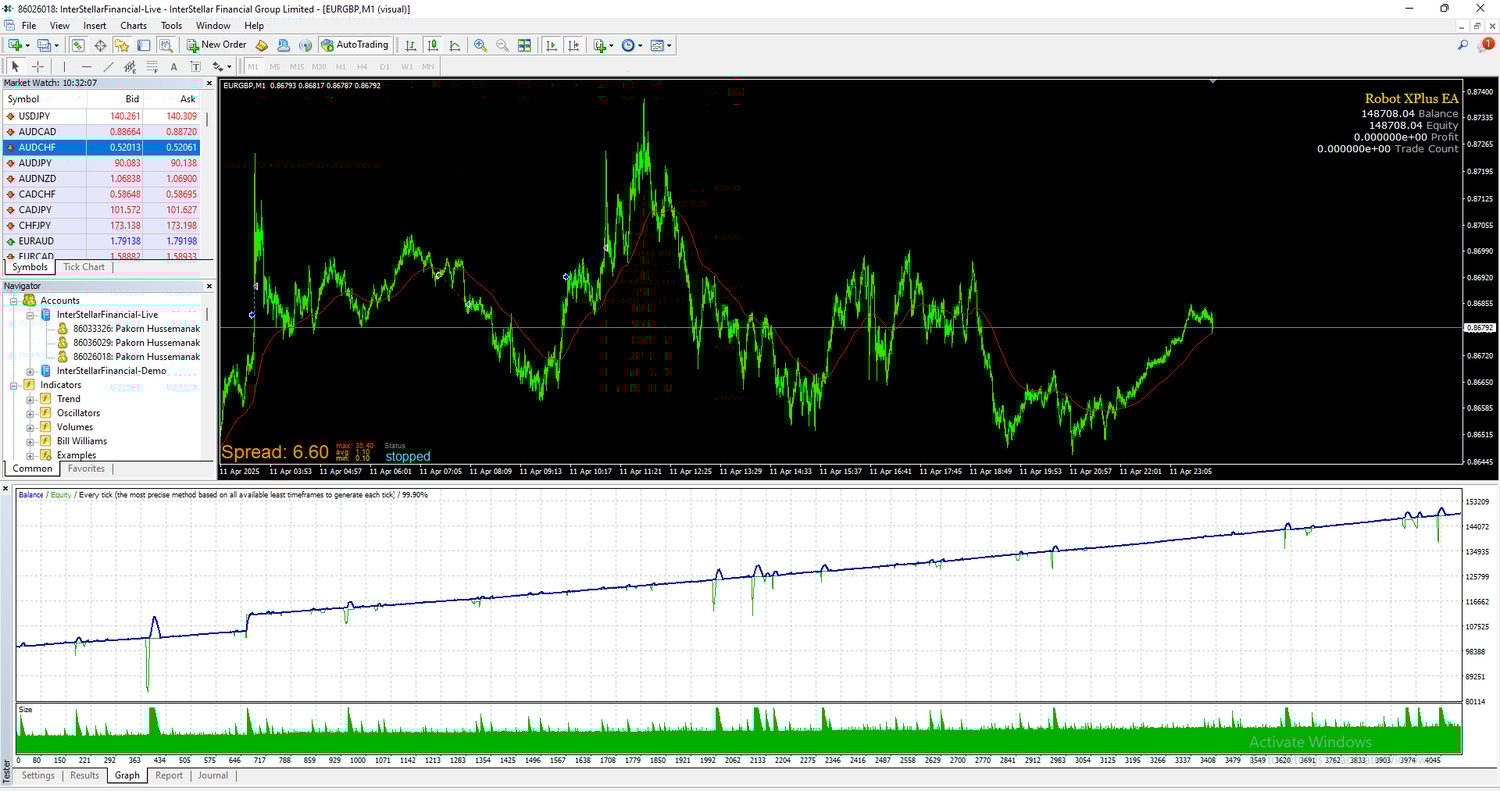Open the chart Templates dropdown
Screen dimensions: 1500x791
[x=661, y=45]
